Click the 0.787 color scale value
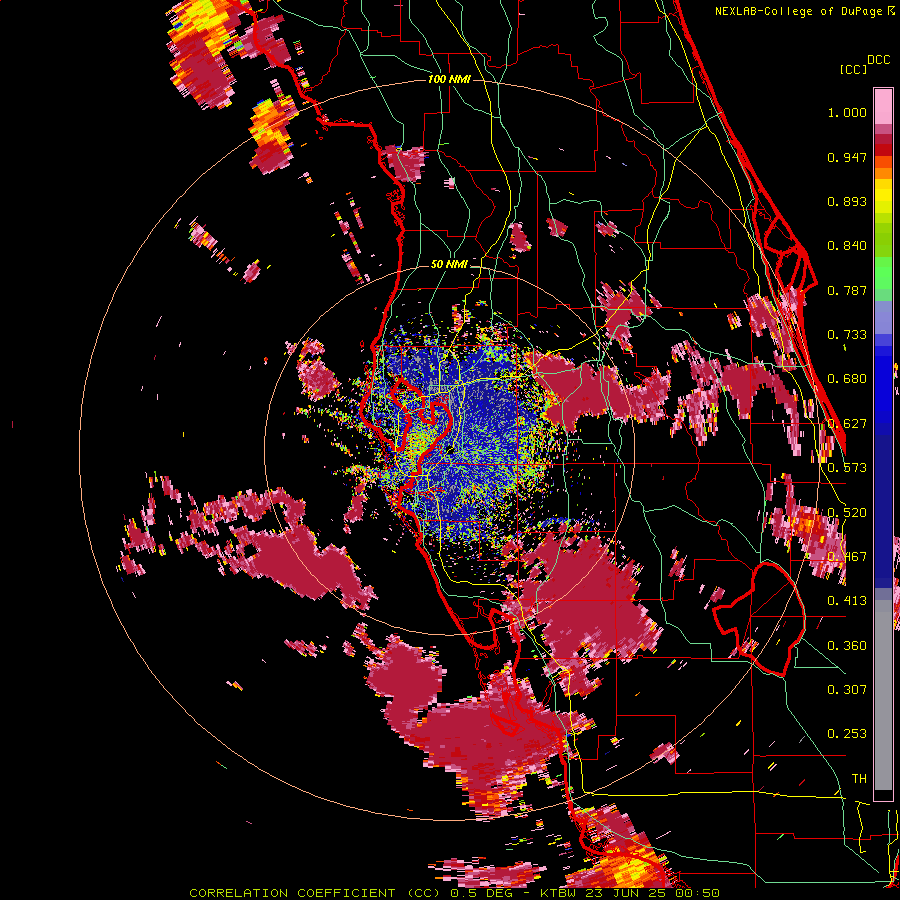900x900 pixels. 847,290
